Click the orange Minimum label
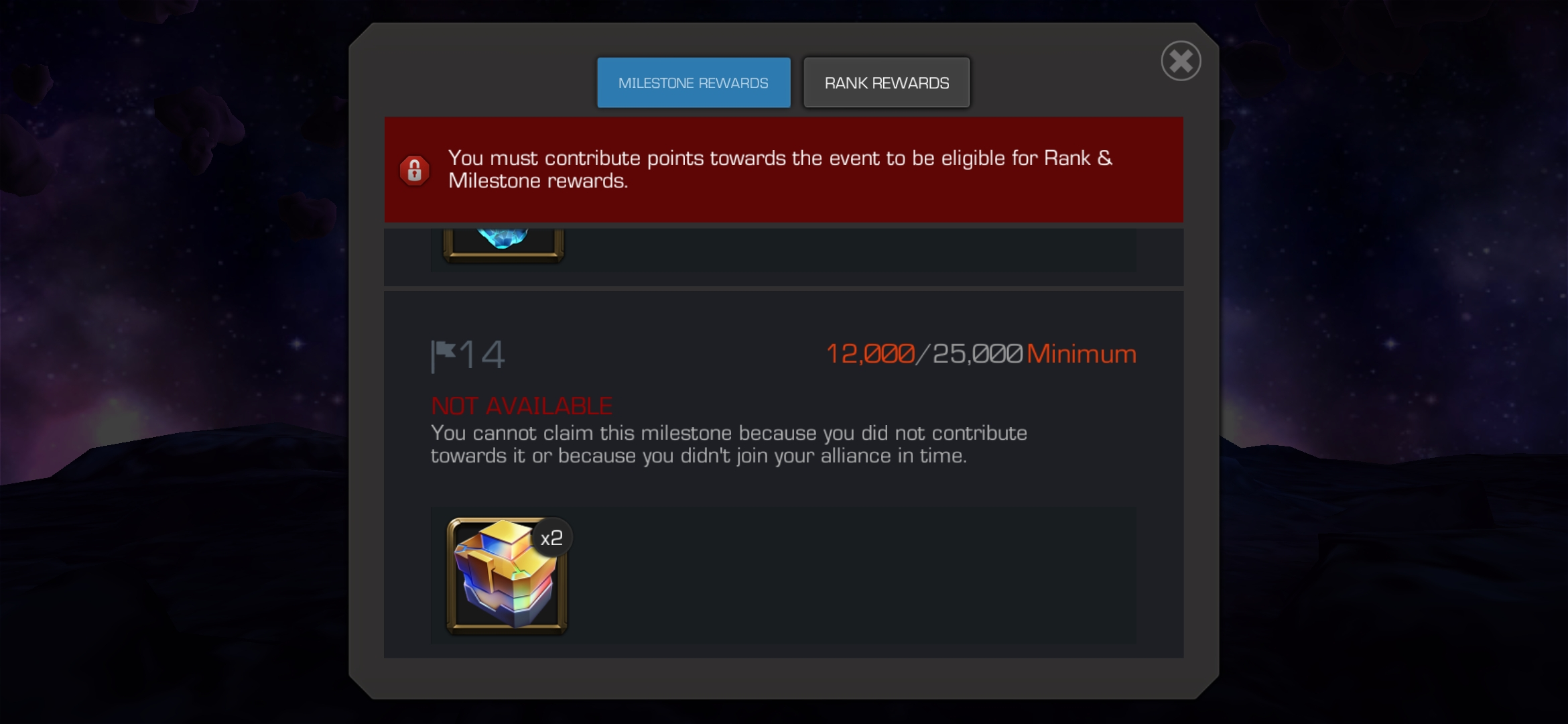 click(1082, 354)
